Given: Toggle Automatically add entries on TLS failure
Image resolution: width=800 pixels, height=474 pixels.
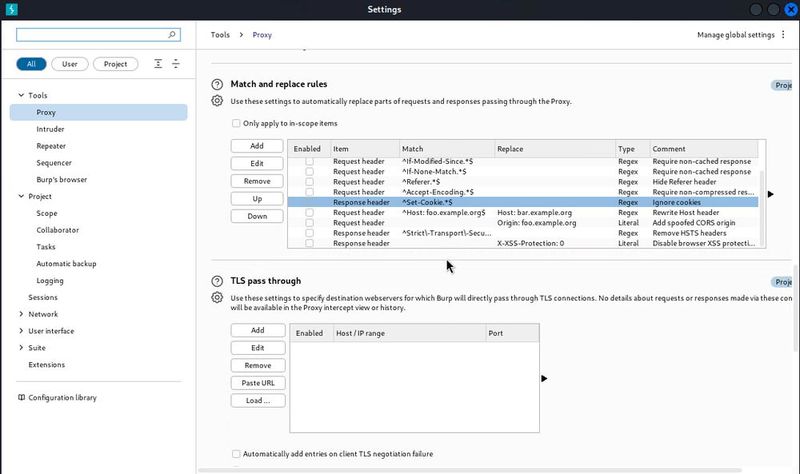Looking at the screenshot, I should tap(236, 454).
